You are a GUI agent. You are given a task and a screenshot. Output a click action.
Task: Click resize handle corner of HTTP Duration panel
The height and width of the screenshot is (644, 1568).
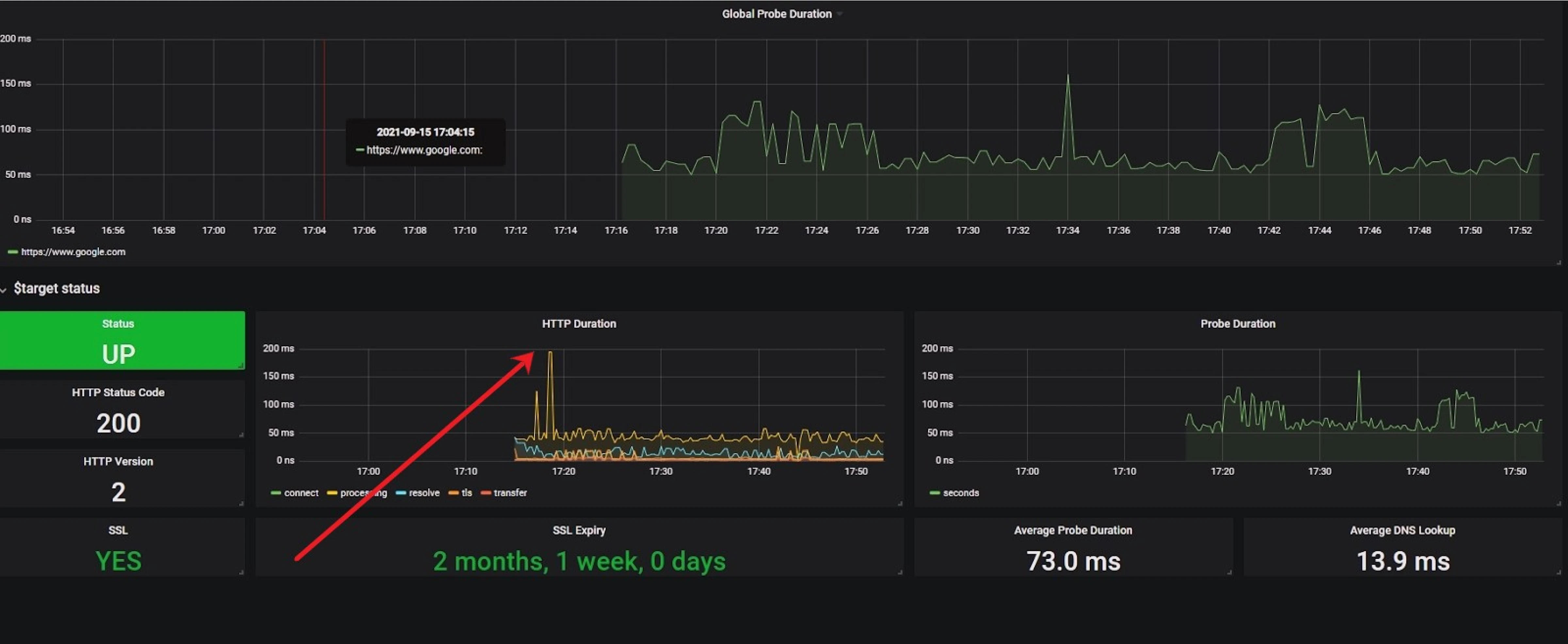click(x=900, y=504)
